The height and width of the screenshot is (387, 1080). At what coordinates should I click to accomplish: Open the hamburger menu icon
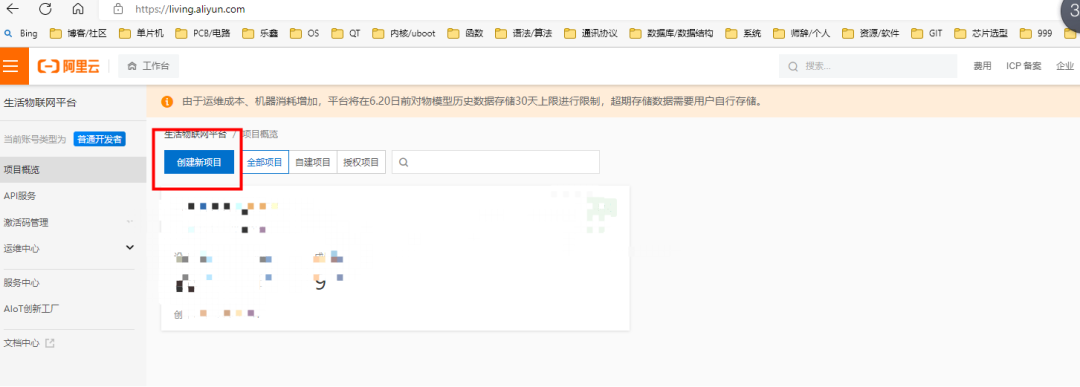pos(10,65)
